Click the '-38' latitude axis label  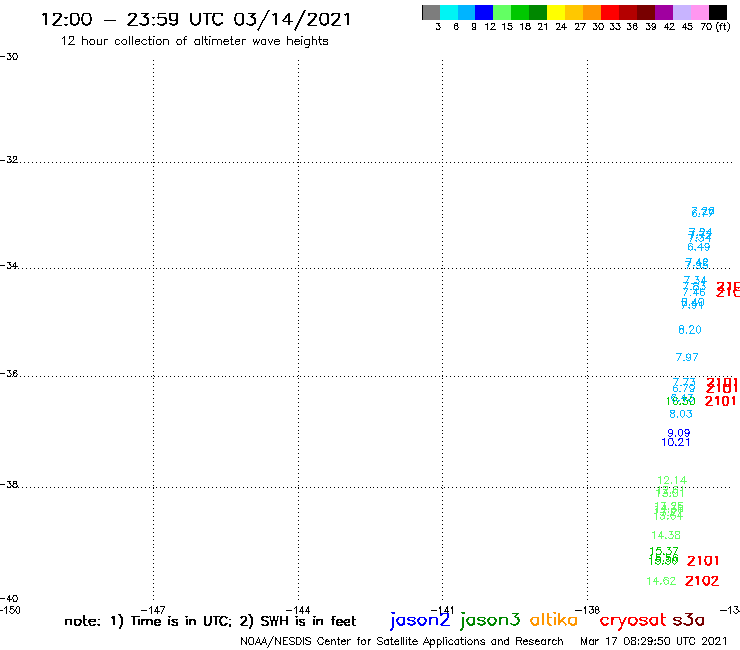point(9,485)
